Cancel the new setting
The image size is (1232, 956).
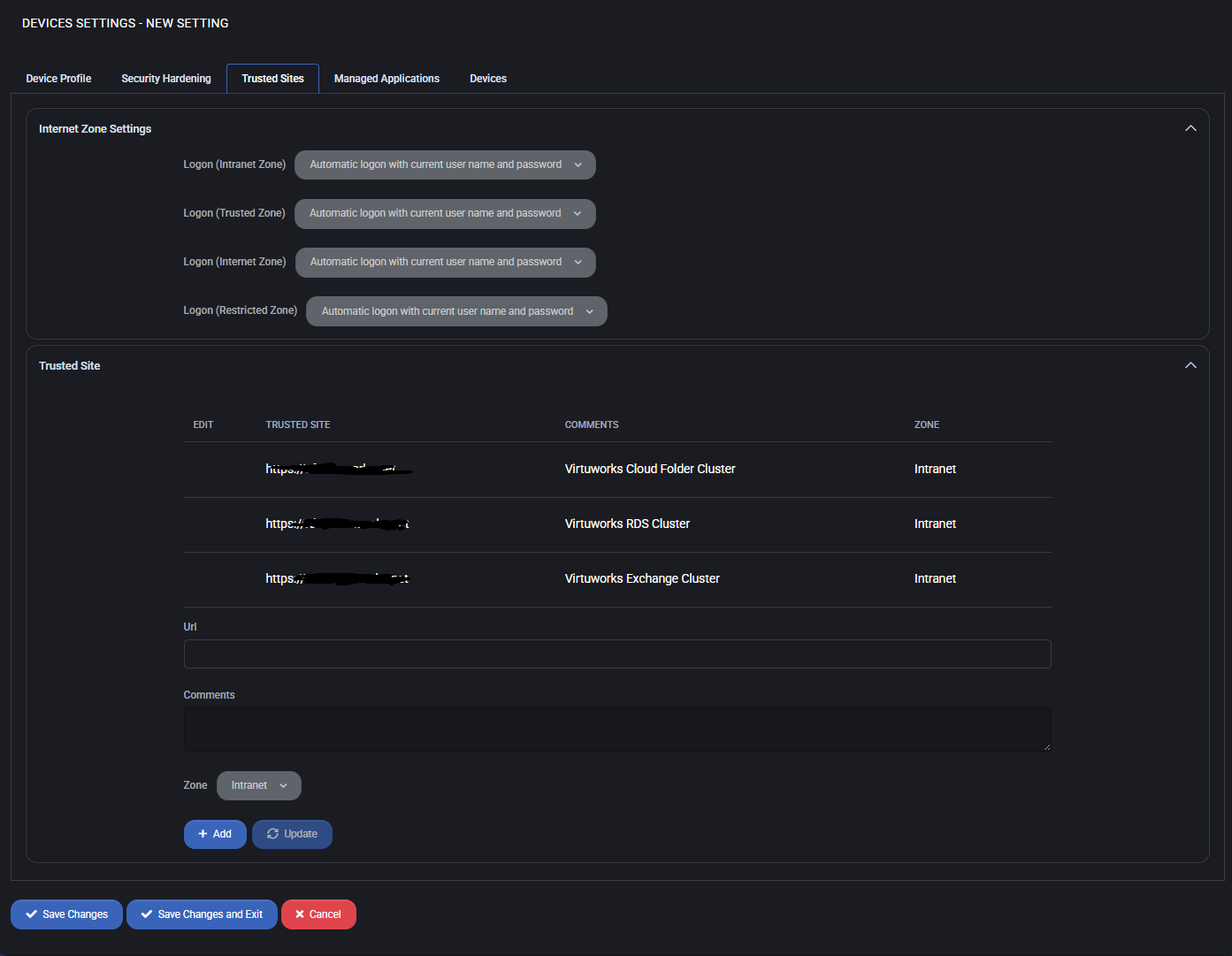pos(318,914)
